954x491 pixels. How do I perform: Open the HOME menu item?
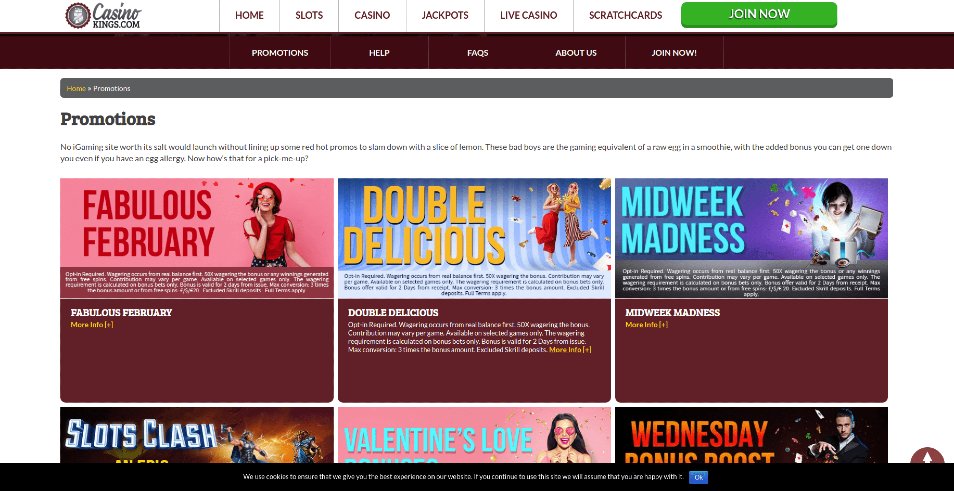pos(249,15)
